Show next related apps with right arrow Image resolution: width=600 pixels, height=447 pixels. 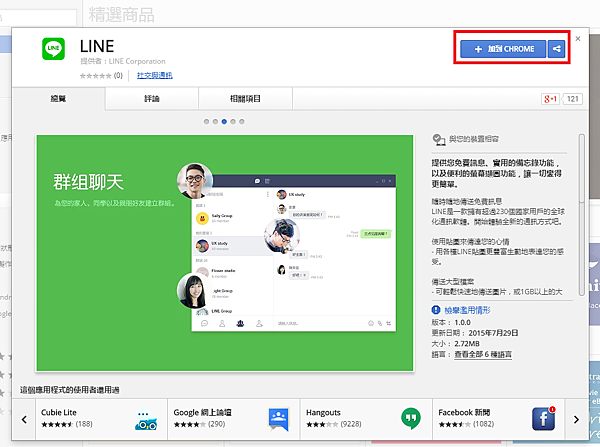[x=576, y=419]
